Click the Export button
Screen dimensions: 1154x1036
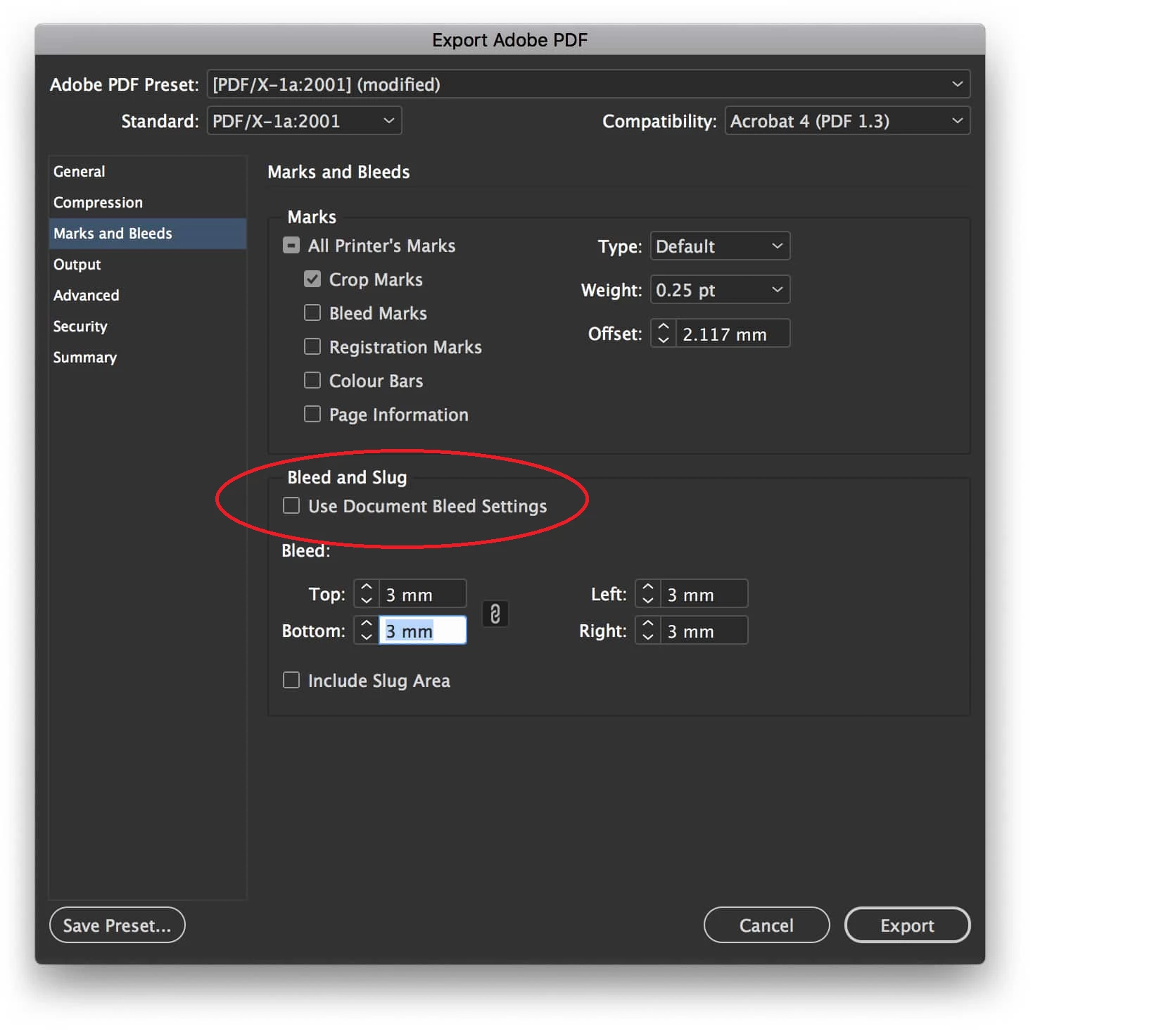pos(907,925)
